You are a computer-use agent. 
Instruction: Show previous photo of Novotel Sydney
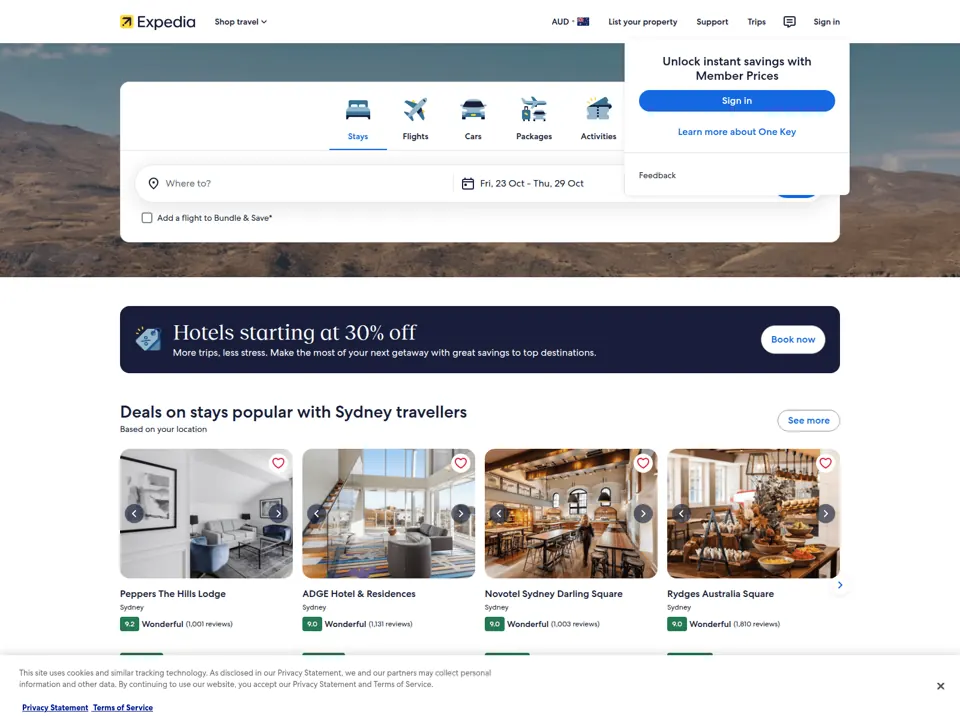[499, 514]
